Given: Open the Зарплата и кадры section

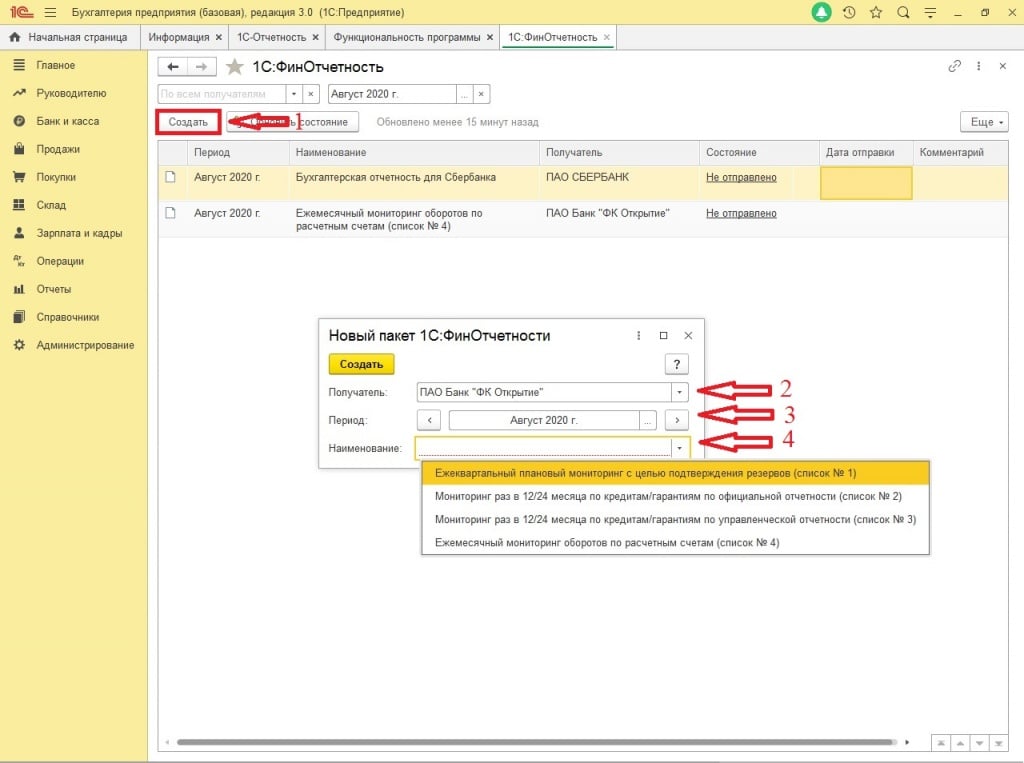Looking at the screenshot, I should click(79, 233).
